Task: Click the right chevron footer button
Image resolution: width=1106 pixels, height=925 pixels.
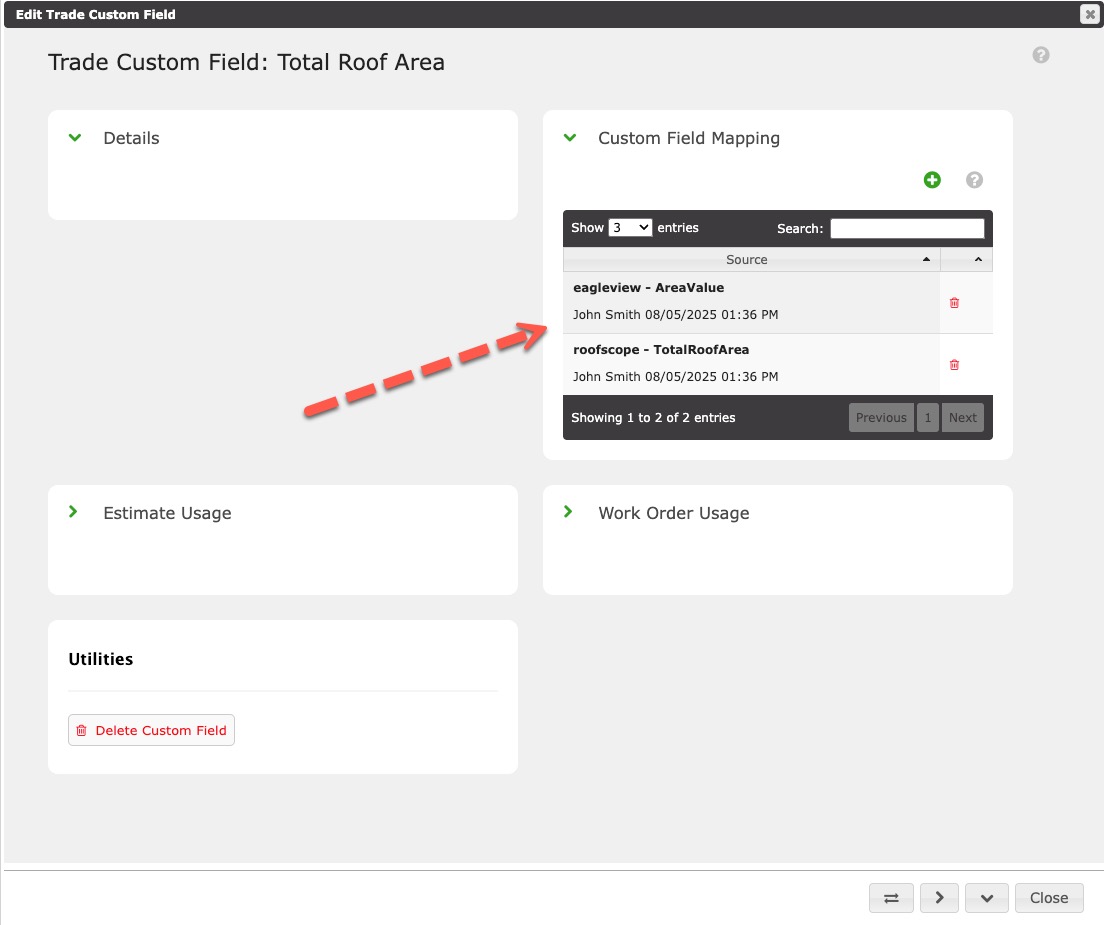Action: click(939, 897)
